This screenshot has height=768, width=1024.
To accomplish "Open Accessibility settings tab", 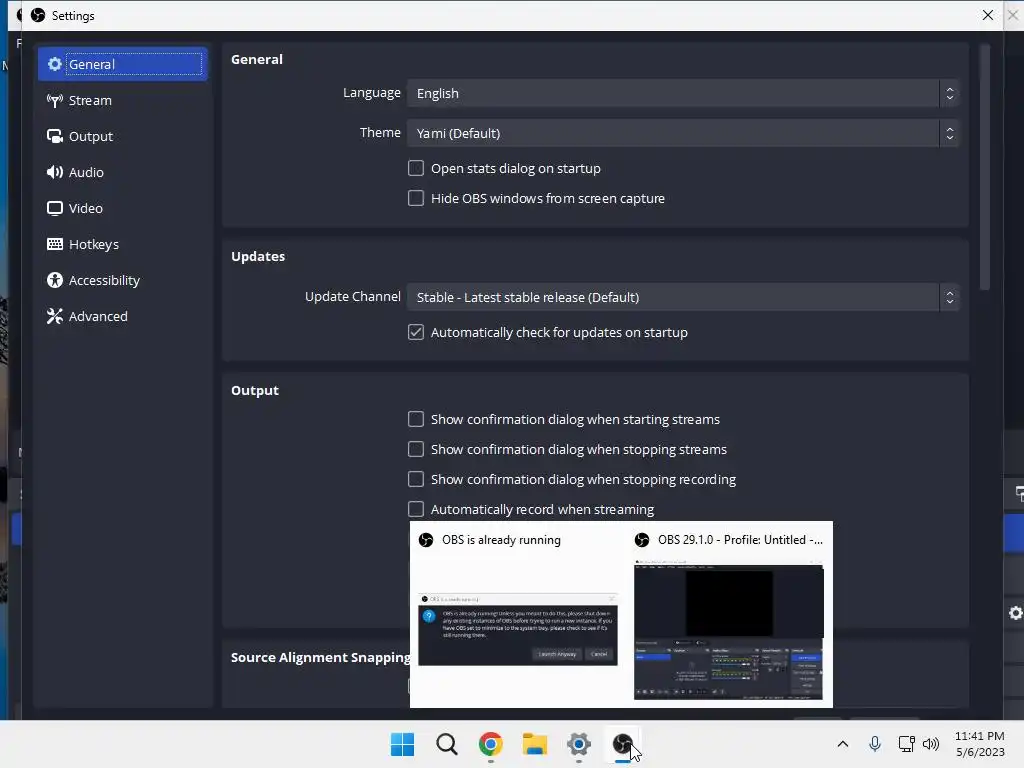I will coord(123,280).
